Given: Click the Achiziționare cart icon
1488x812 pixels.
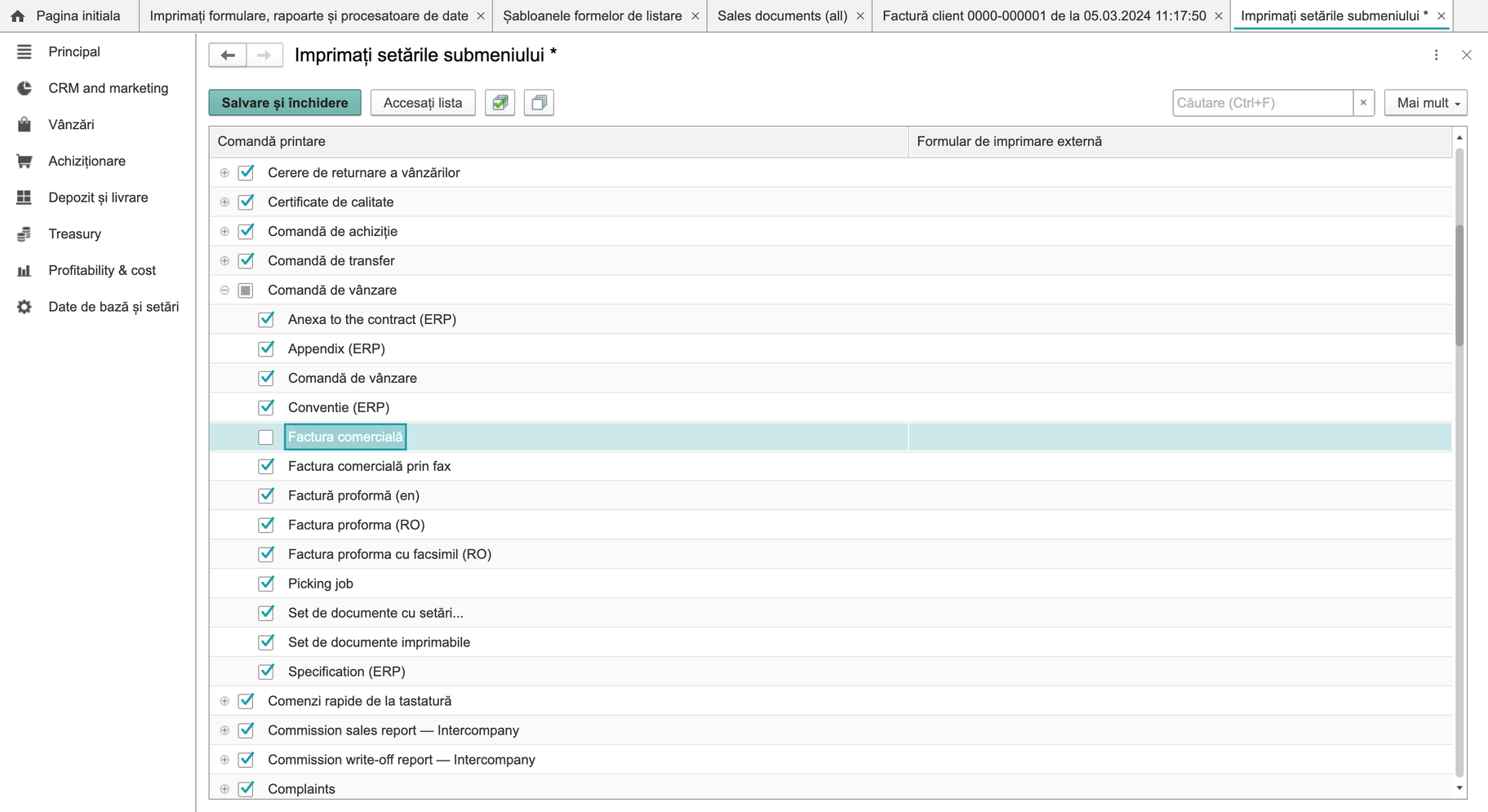Looking at the screenshot, I should click(x=24, y=161).
